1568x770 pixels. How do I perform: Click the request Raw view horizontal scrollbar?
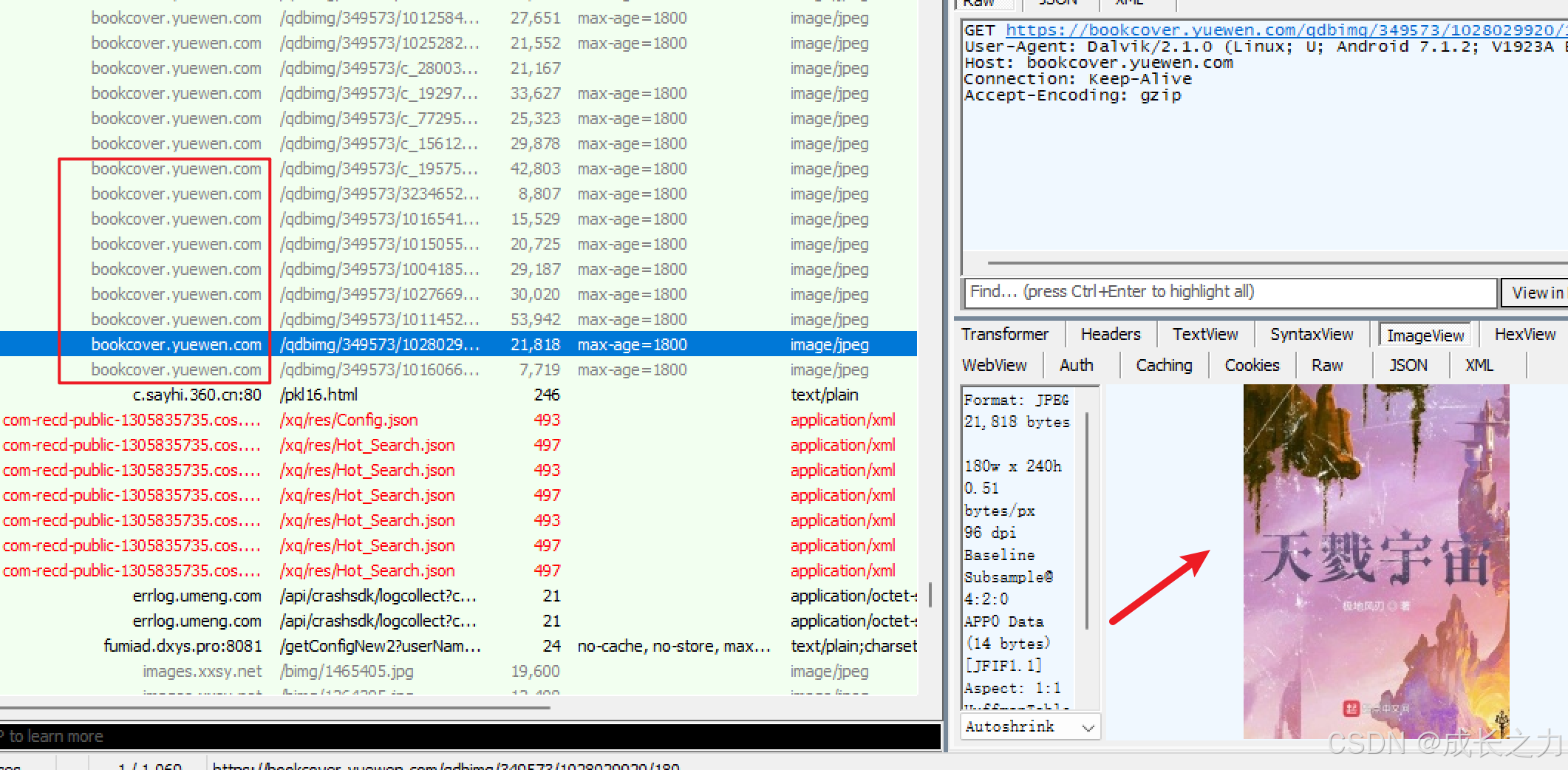pos(1277,262)
